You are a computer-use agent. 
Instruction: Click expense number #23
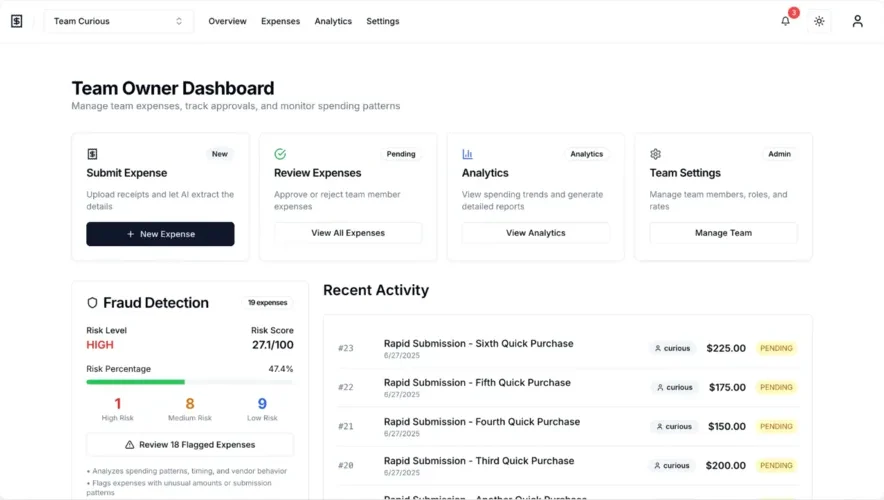point(346,348)
